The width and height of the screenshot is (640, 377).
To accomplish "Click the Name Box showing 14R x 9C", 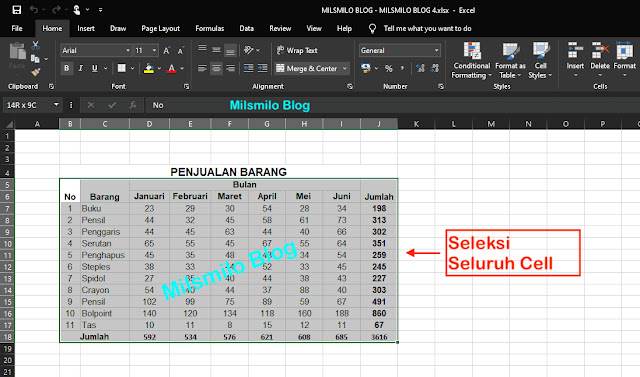I will click(32, 105).
